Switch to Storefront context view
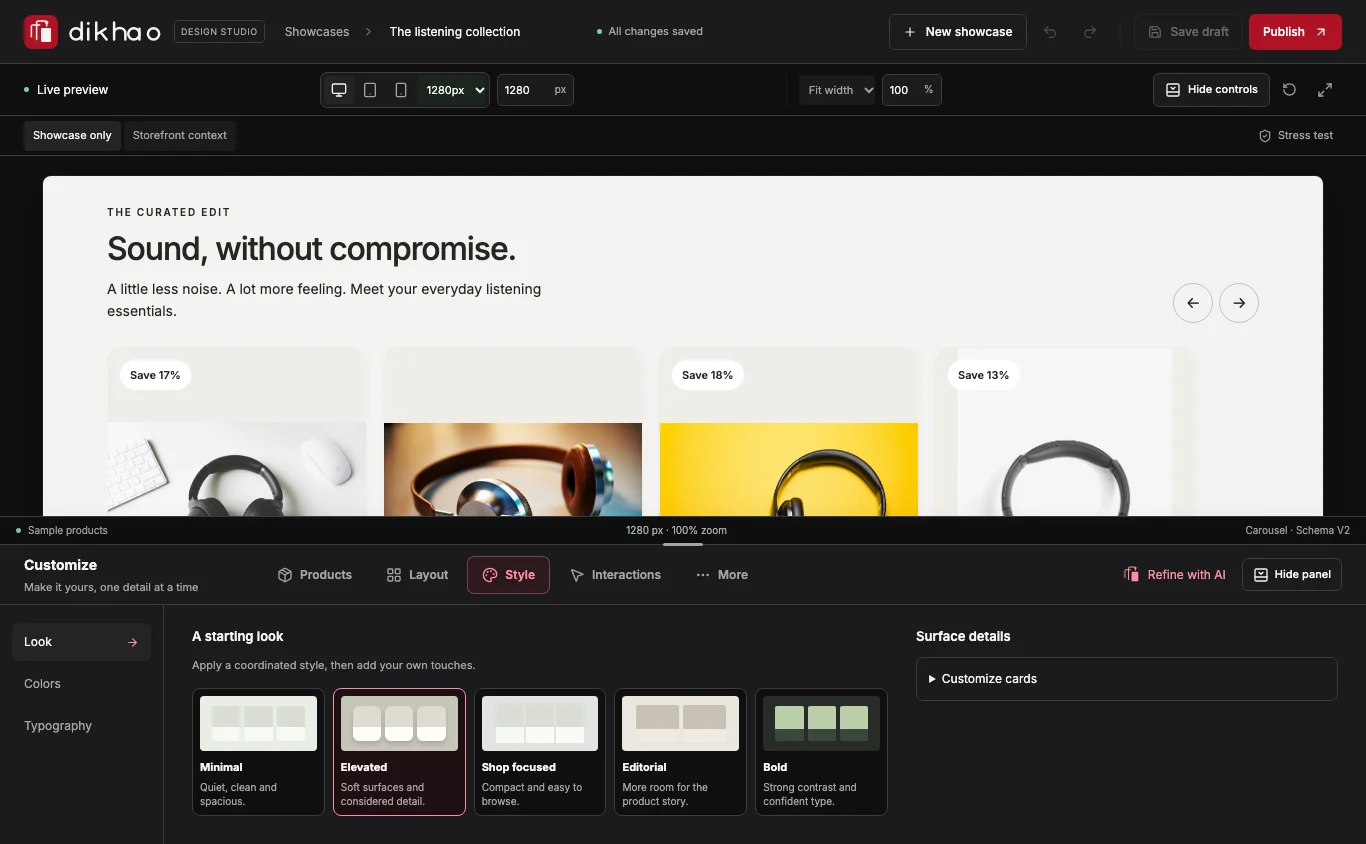Viewport: 1366px width, 844px height. point(180,136)
